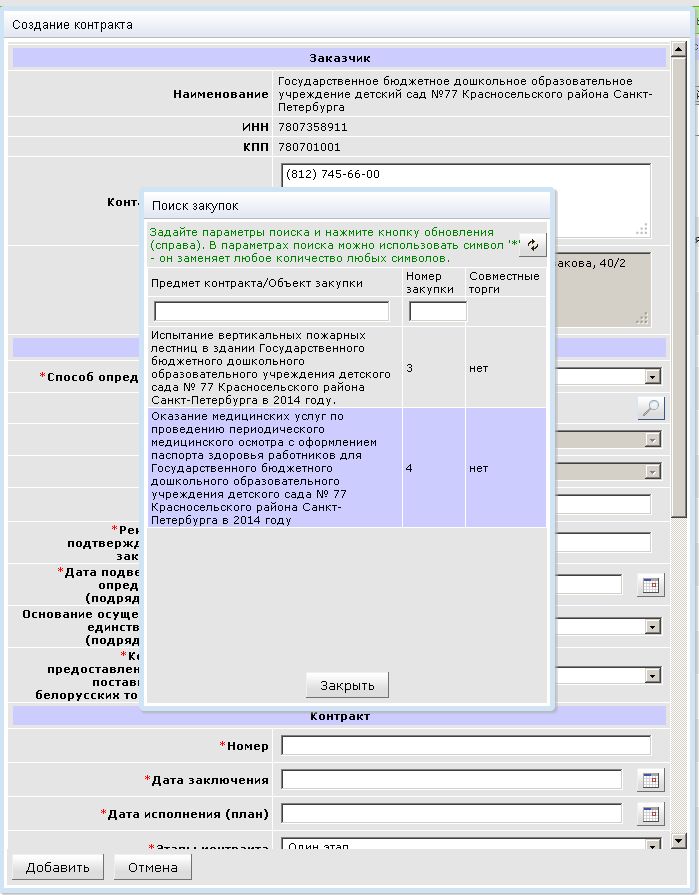
Task: Click the Заказчик section header
Action: (x=340, y=58)
